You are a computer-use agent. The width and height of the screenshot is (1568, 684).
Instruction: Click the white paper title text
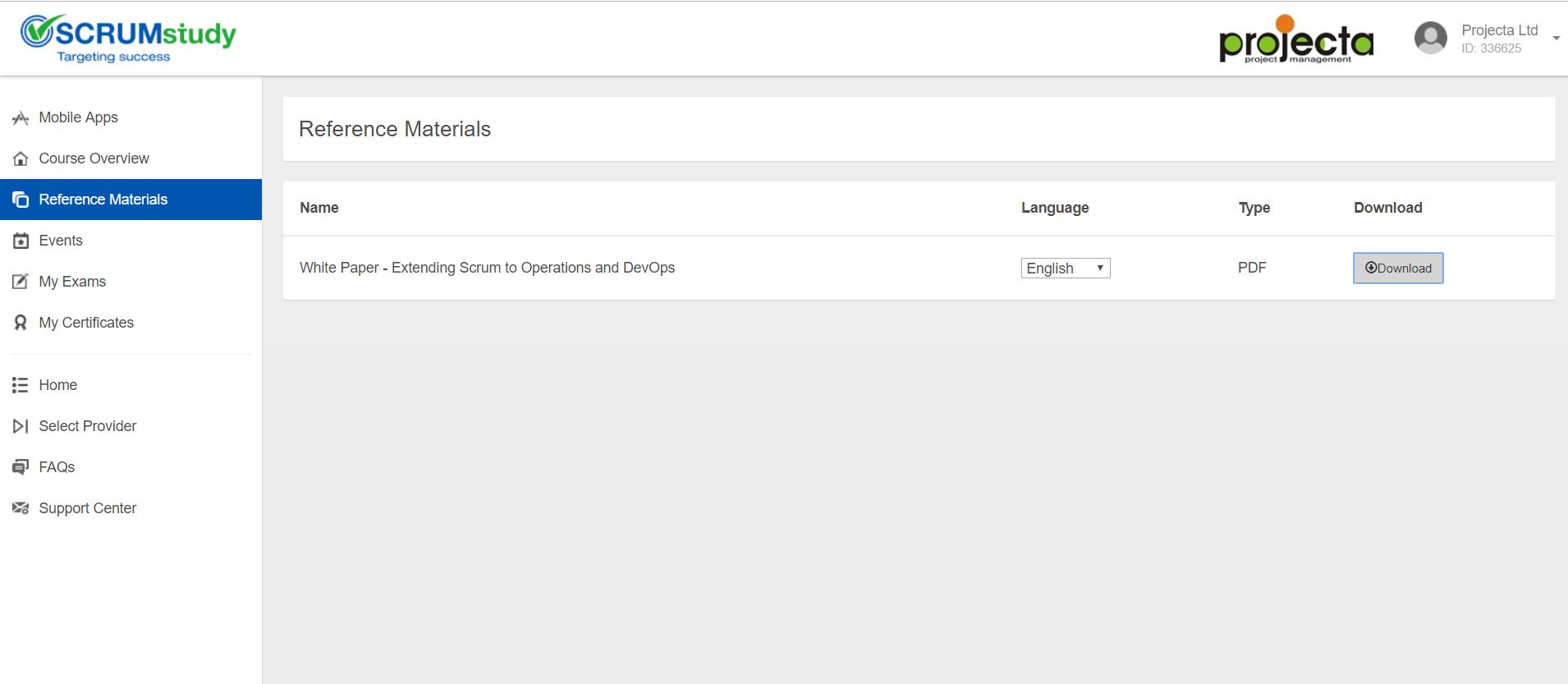coord(487,268)
